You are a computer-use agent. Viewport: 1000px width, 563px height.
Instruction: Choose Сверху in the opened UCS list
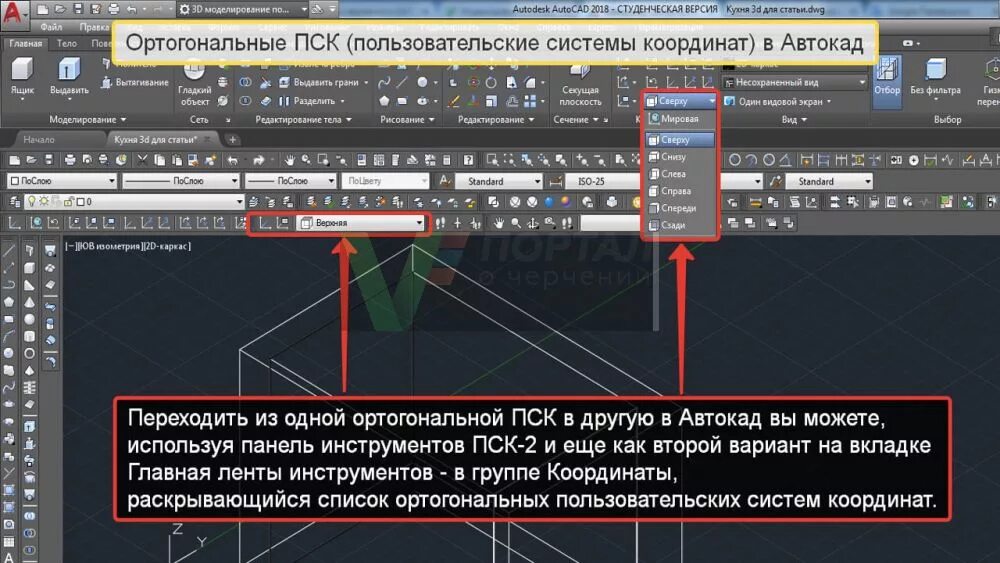tap(679, 140)
